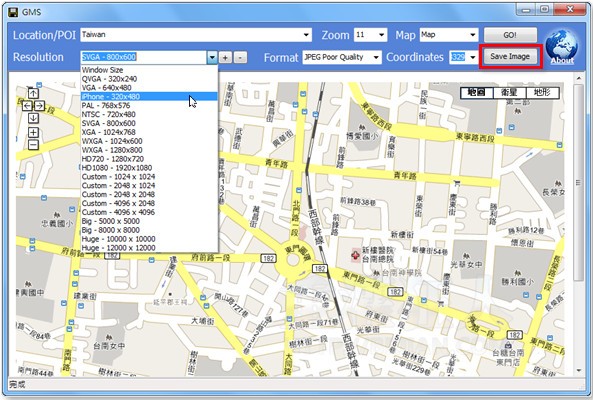Screen dimensions: 593x400
Task: Choose XGA - 1024x768 from the list
Action: click(x=149, y=132)
